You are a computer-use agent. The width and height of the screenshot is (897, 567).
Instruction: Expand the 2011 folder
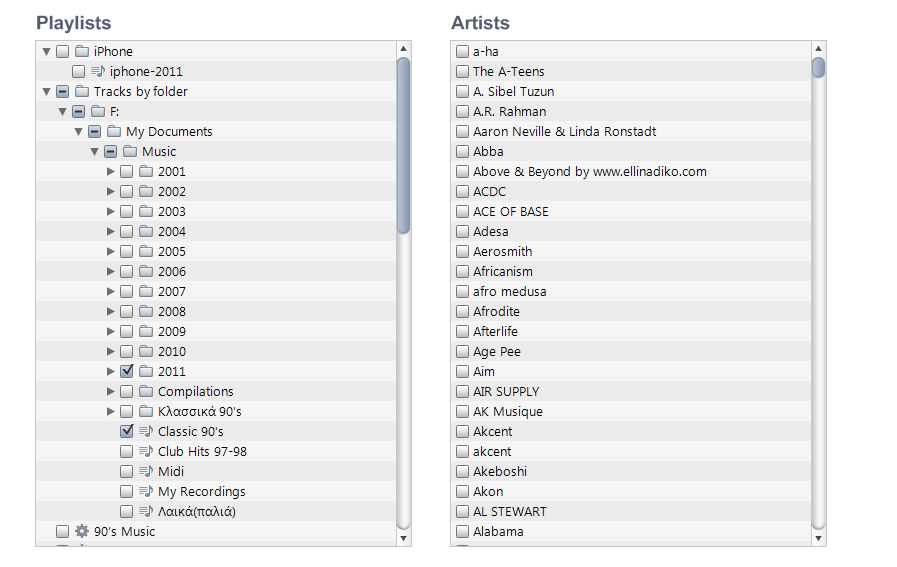click(x=110, y=372)
